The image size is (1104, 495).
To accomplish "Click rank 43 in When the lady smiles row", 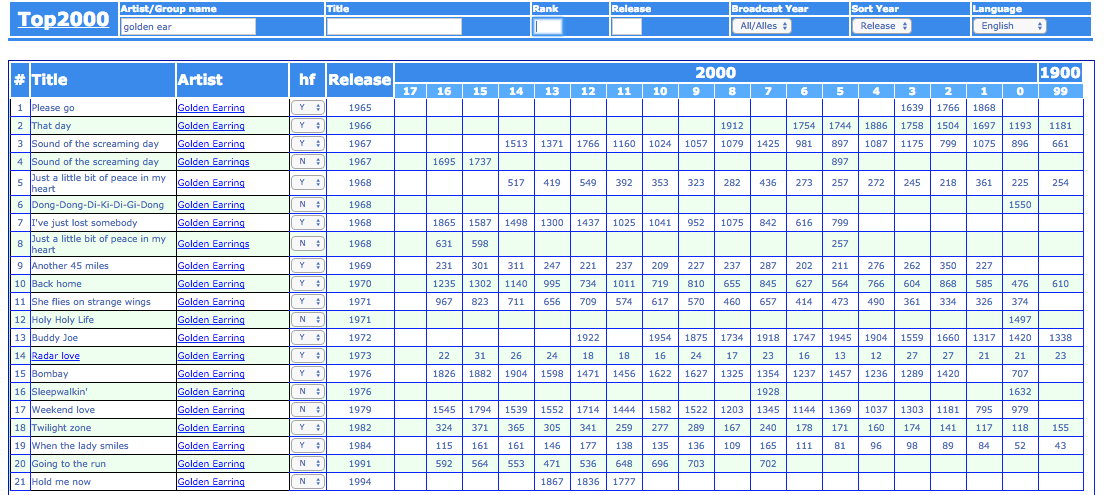I will [x=1060, y=446].
